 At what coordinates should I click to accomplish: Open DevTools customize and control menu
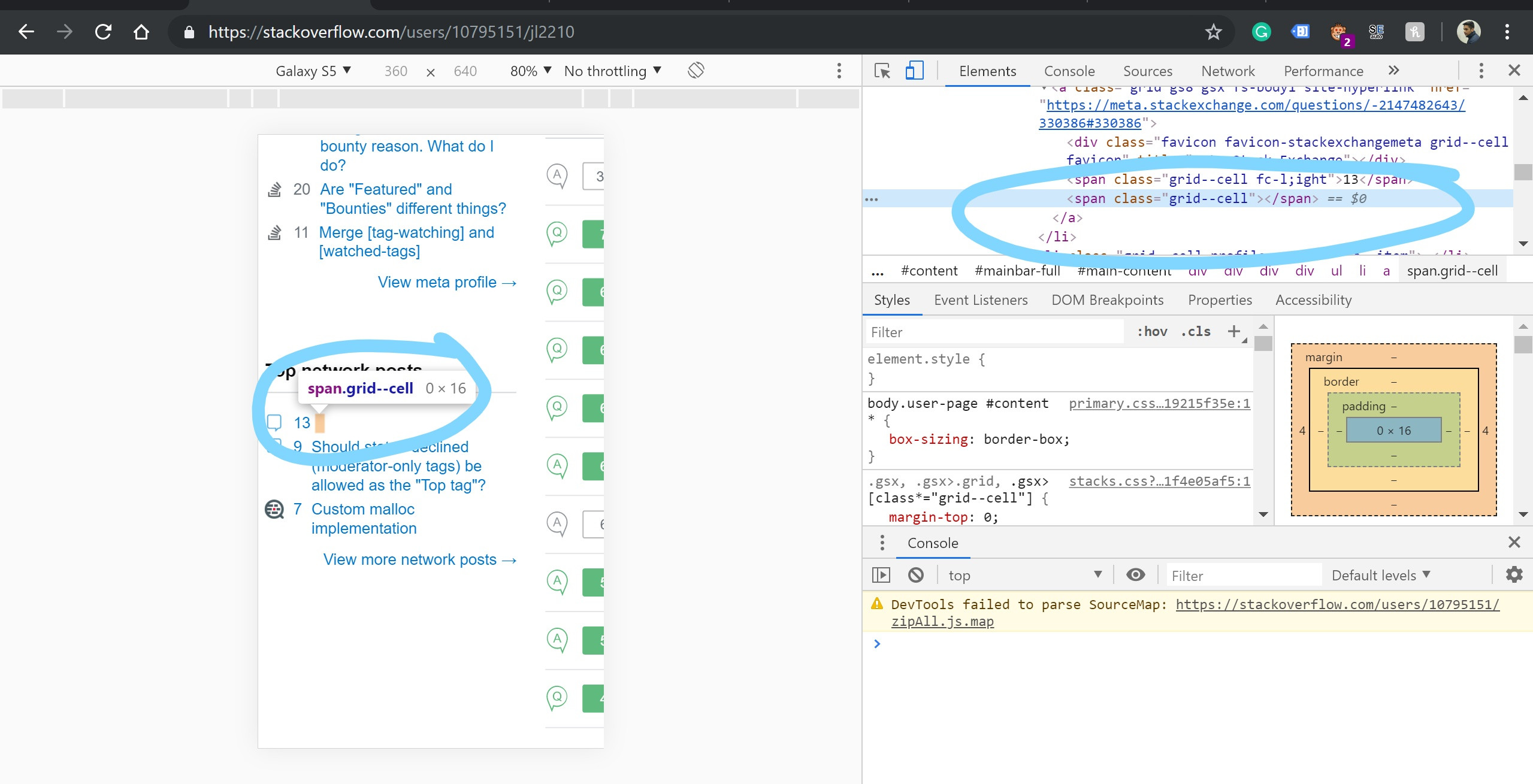pos(1481,71)
